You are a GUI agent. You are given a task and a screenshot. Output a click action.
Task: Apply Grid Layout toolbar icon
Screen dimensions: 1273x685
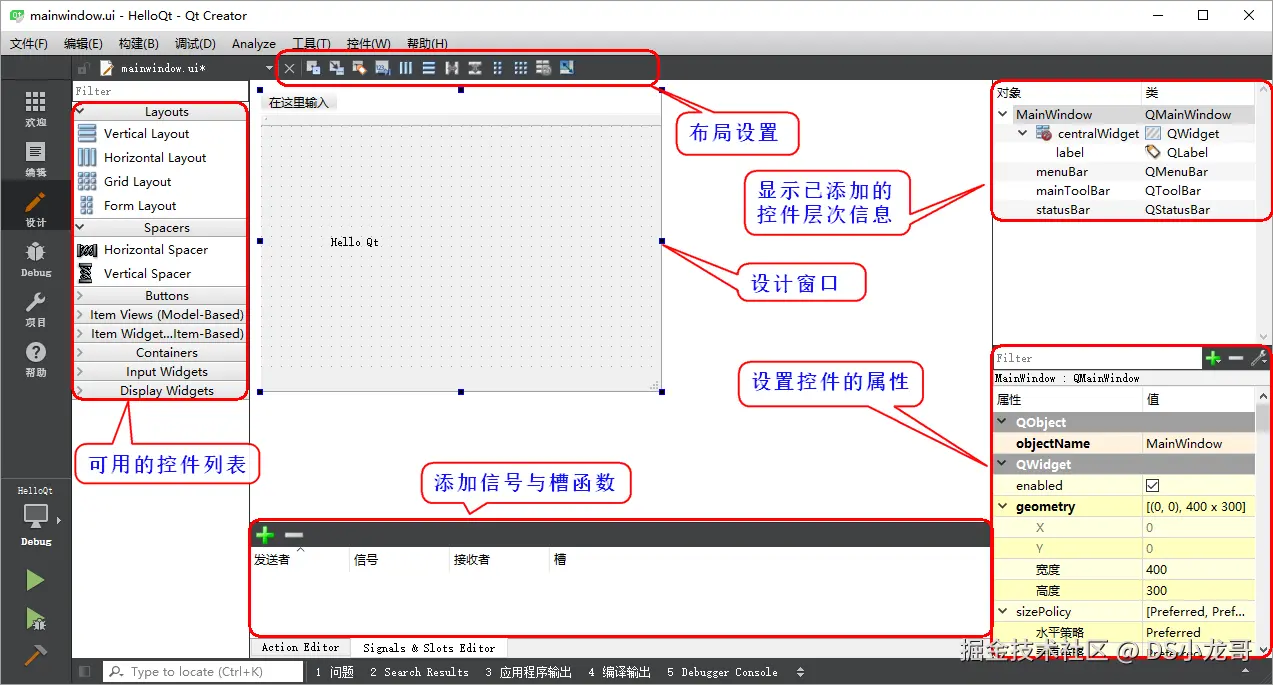coord(520,68)
